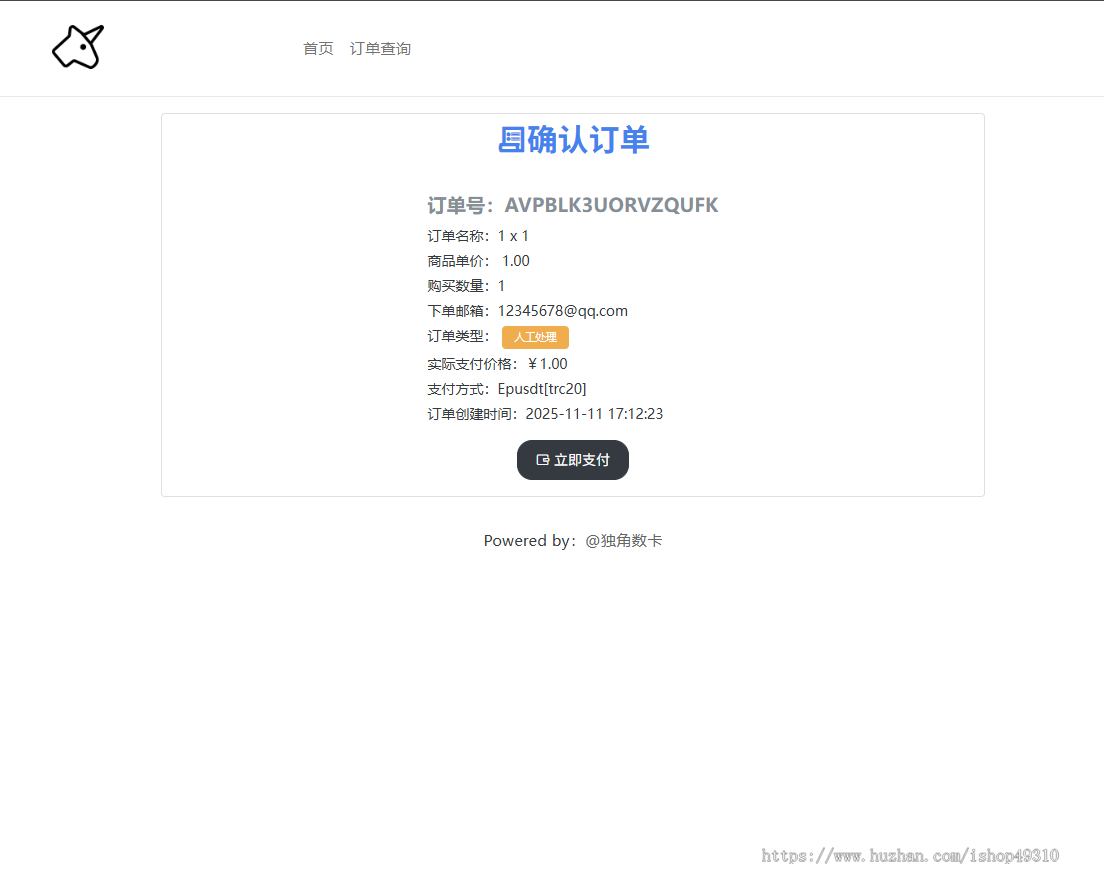
Task: Open the 首页 navigation link
Action: tap(318, 49)
